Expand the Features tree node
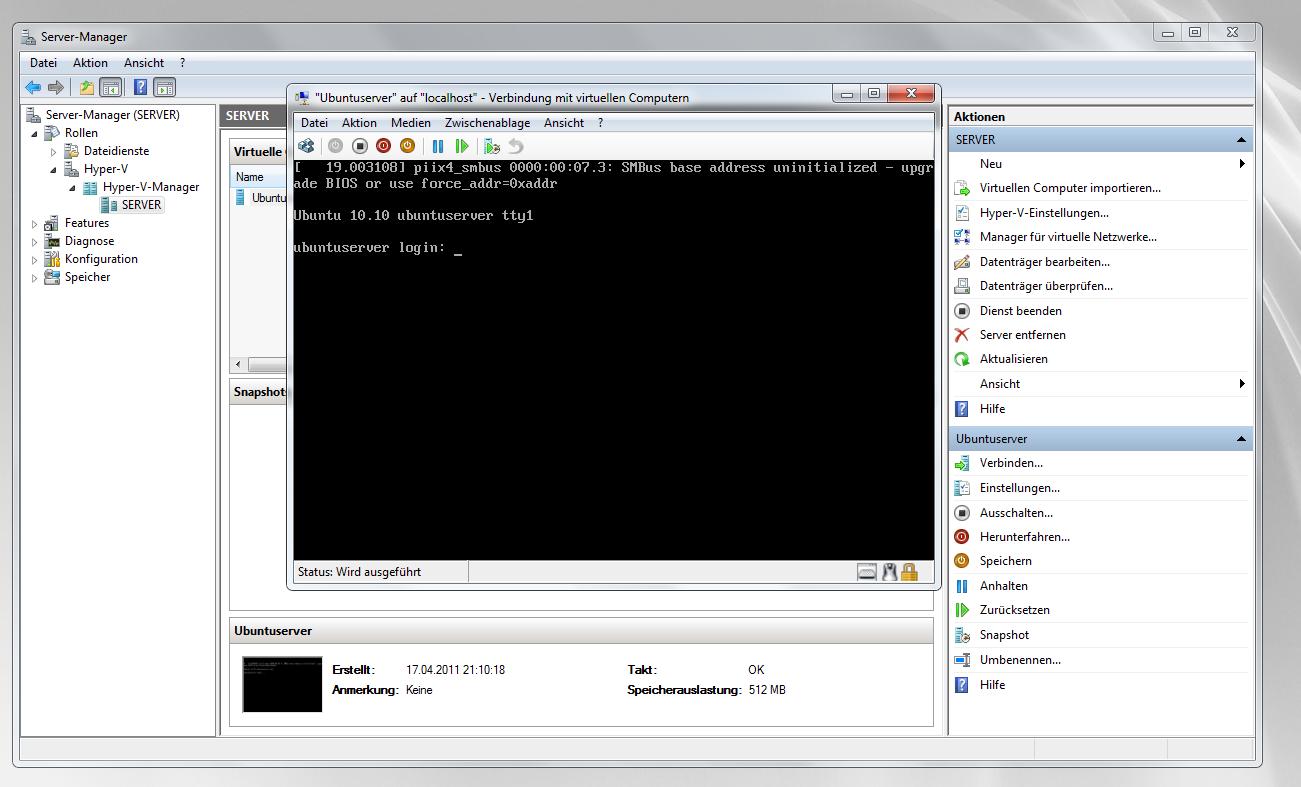Image resolution: width=1301 pixels, height=787 pixels. tap(34, 223)
